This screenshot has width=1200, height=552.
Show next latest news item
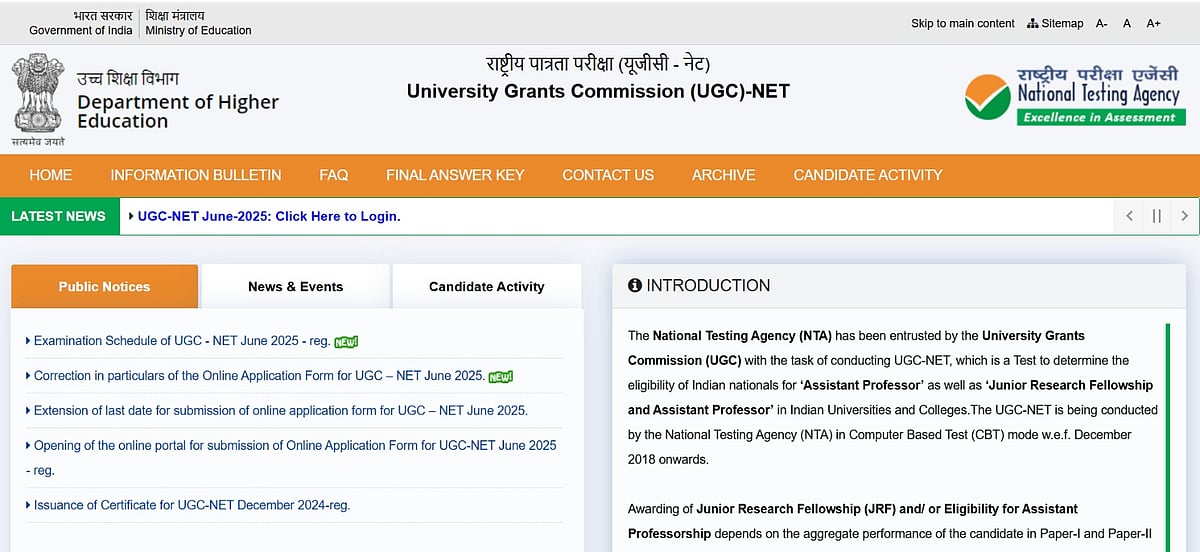(1184, 216)
